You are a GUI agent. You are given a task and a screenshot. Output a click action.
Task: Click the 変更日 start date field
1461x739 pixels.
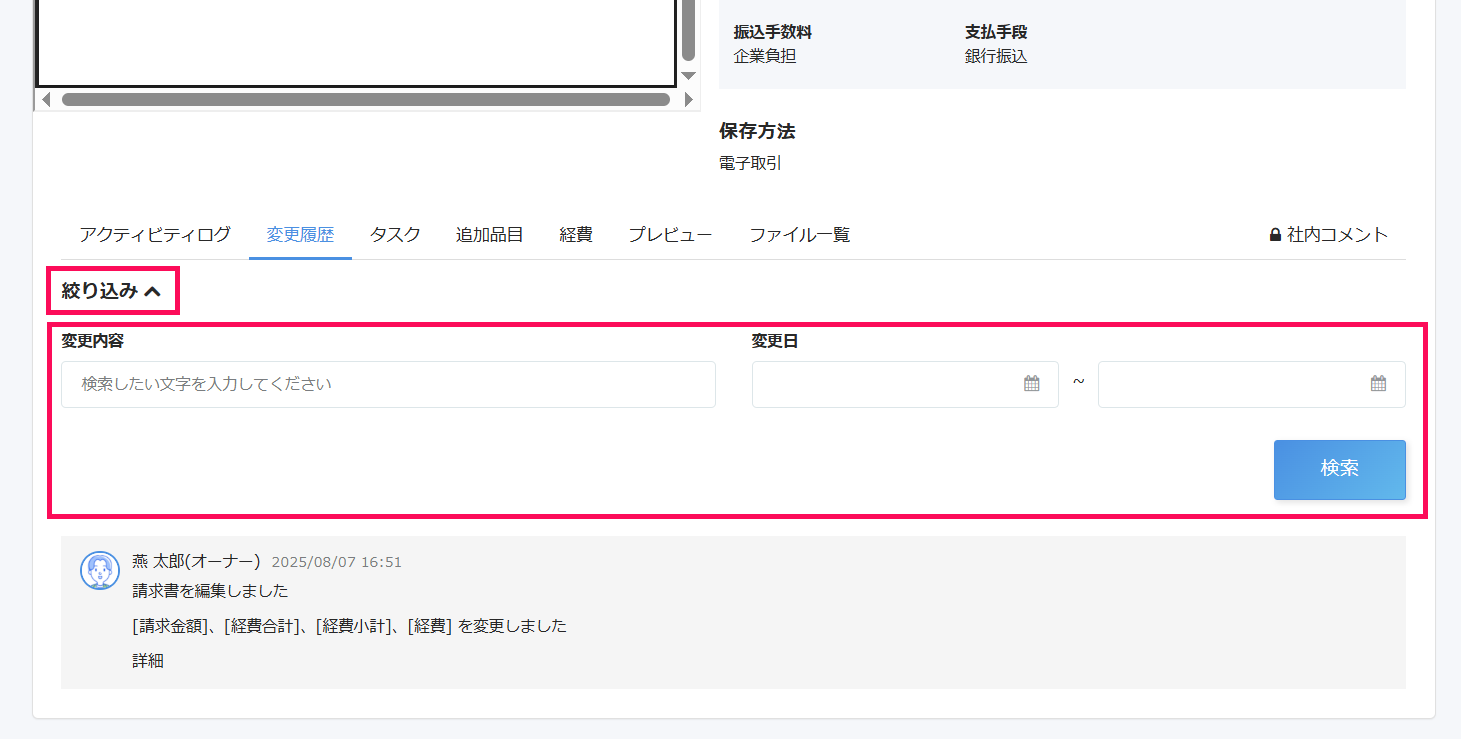(x=905, y=384)
